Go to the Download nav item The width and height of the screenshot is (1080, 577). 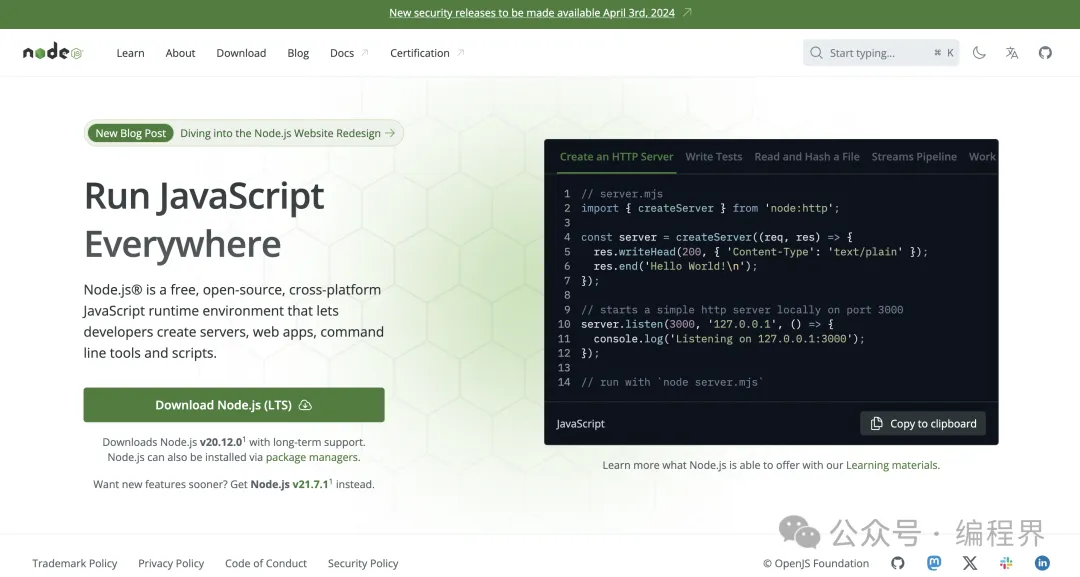coord(241,53)
